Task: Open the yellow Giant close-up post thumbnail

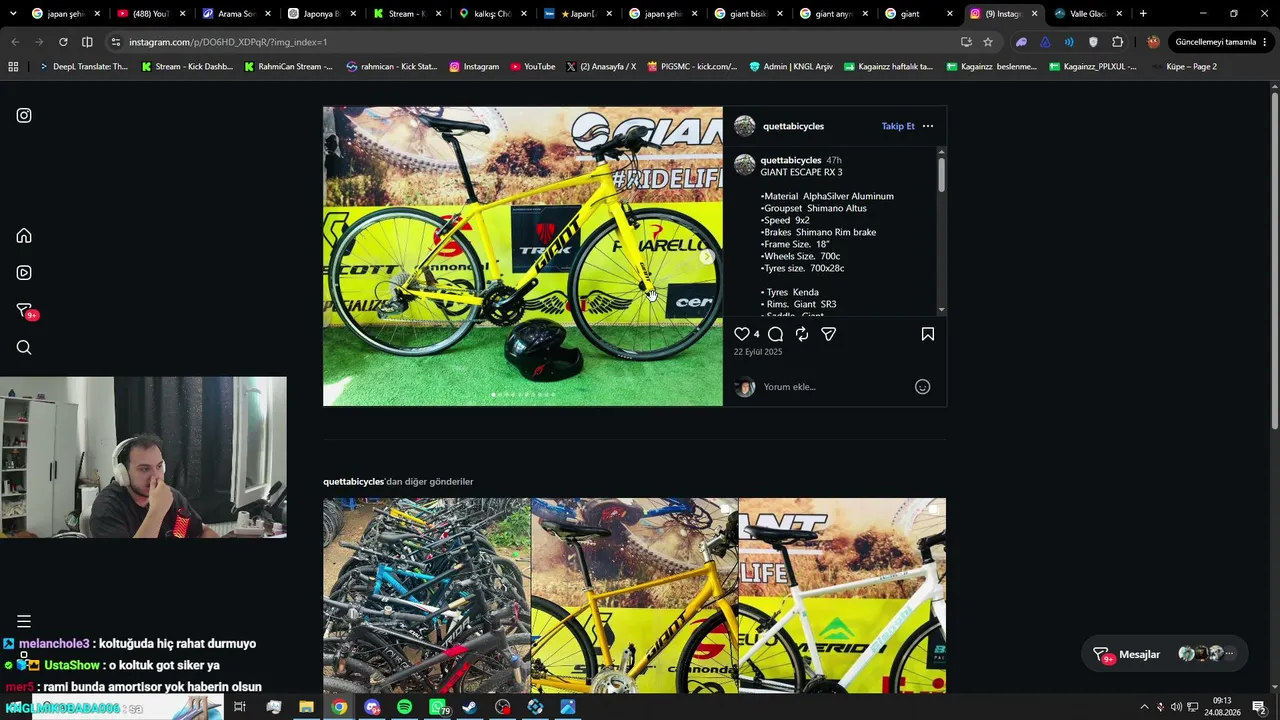Action: pos(635,596)
